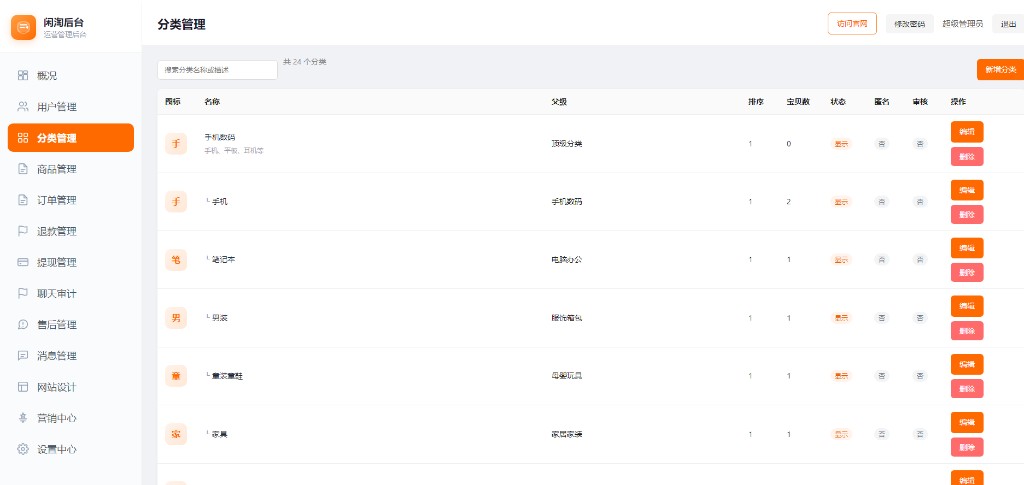Click the 超级管理员 account label
This screenshot has height=485, width=1024.
[962, 24]
